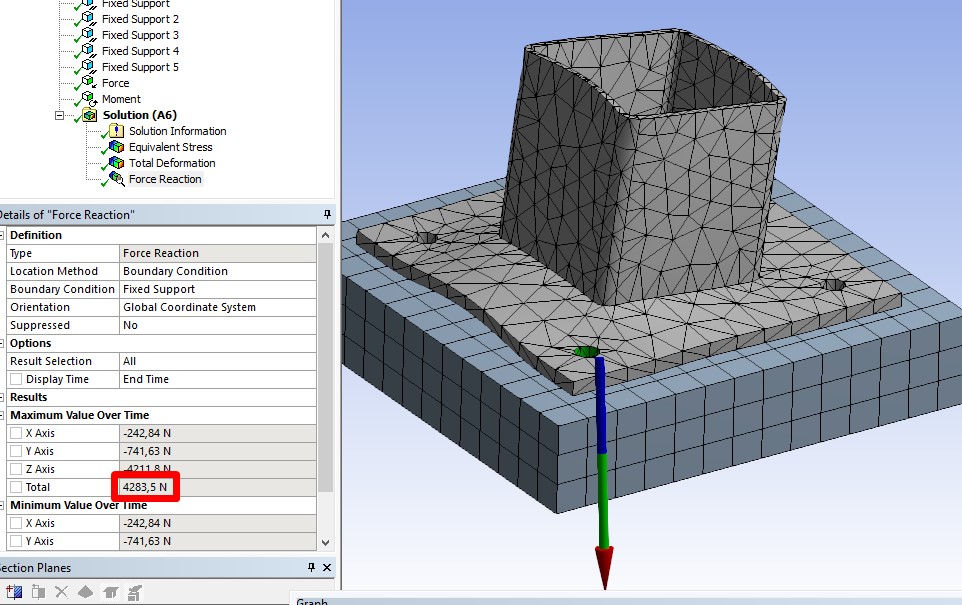Screen dimensions: 962x605
Task: Click the Suppressed value No
Action: pyautogui.click(x=218, y=325)
